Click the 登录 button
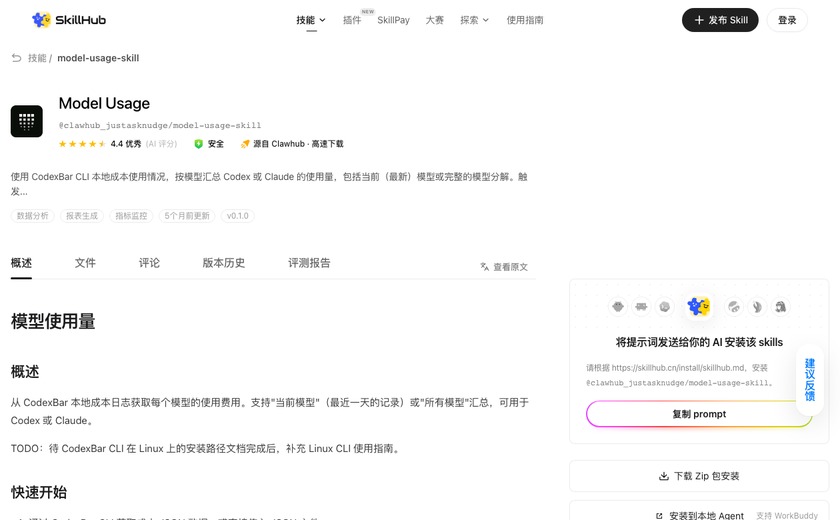Screen dimensions: 840x520 coord(787,20)
